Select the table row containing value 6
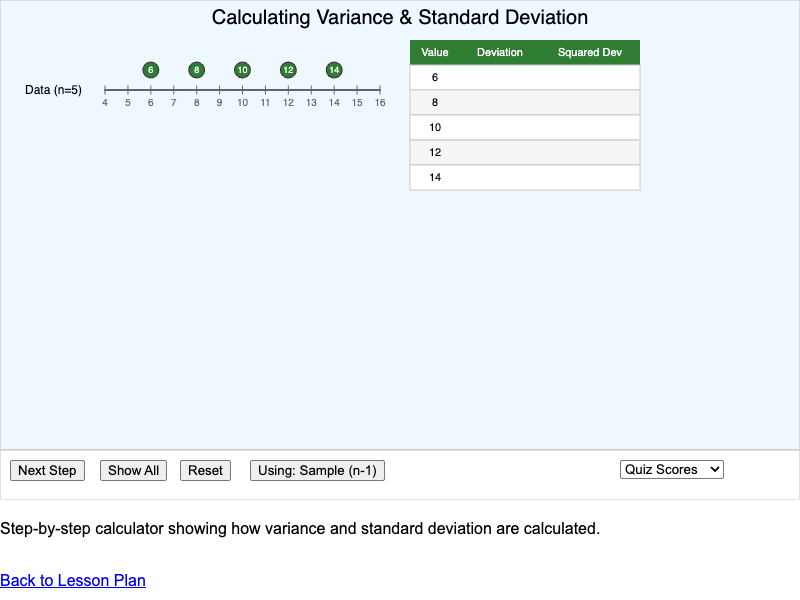The height and width of the screenshot is (600, 800). (525, 77)
